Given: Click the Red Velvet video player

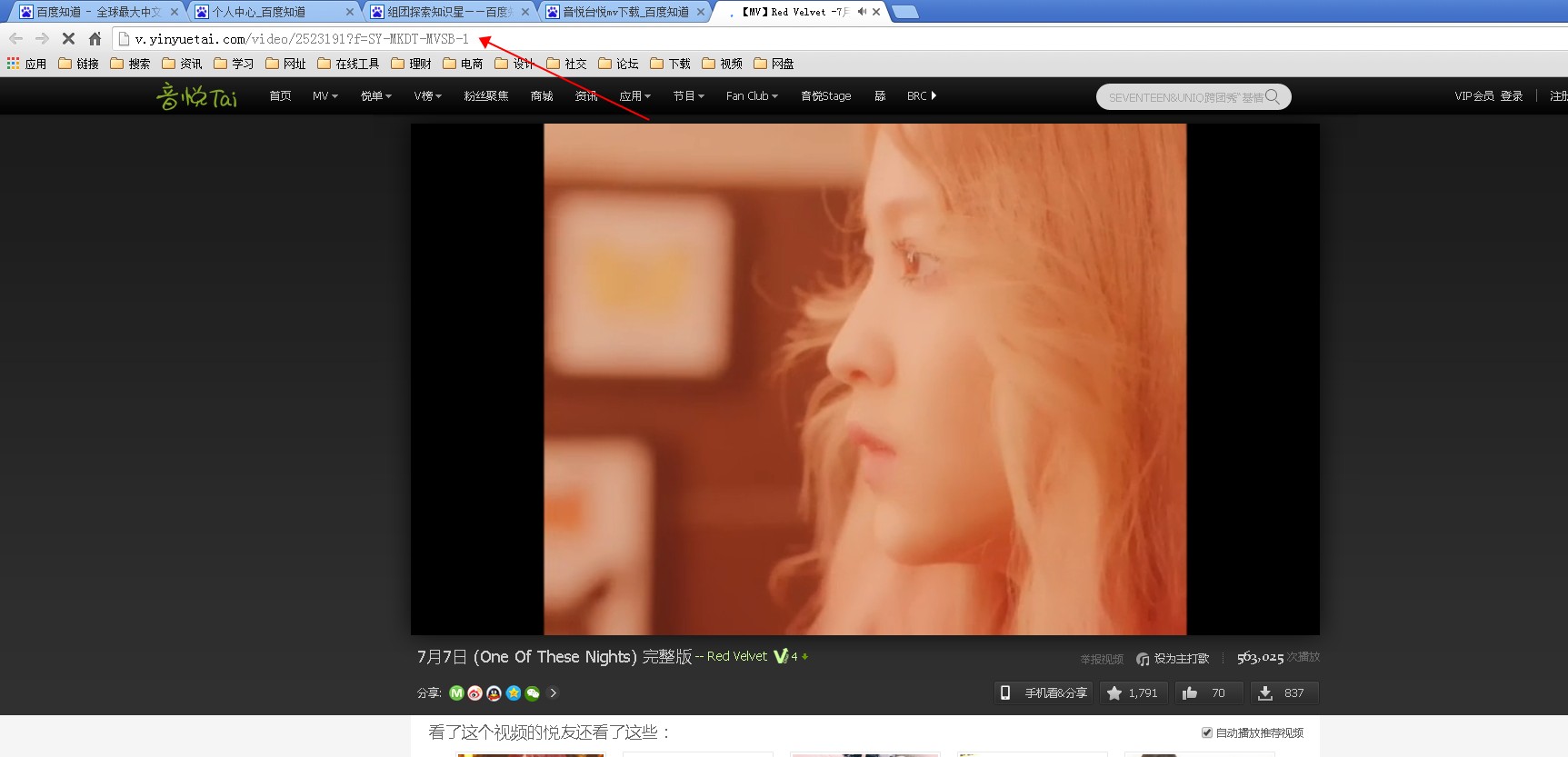Looking at the screenshot, I should pyautogui.click(x=864, y=379).
